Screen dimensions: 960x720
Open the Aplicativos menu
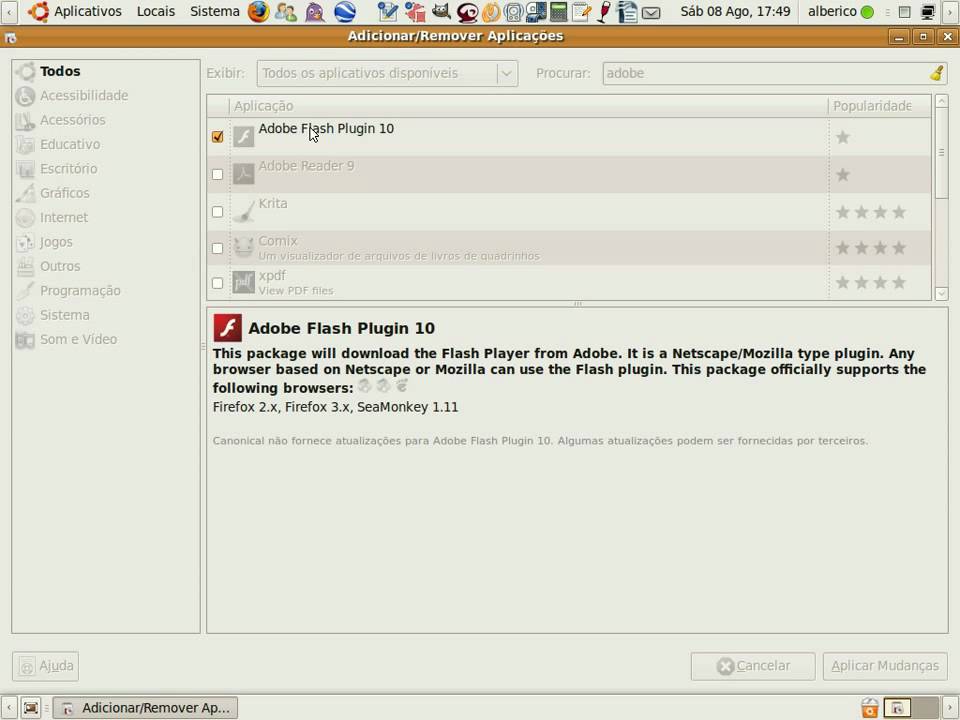[88, 12]
